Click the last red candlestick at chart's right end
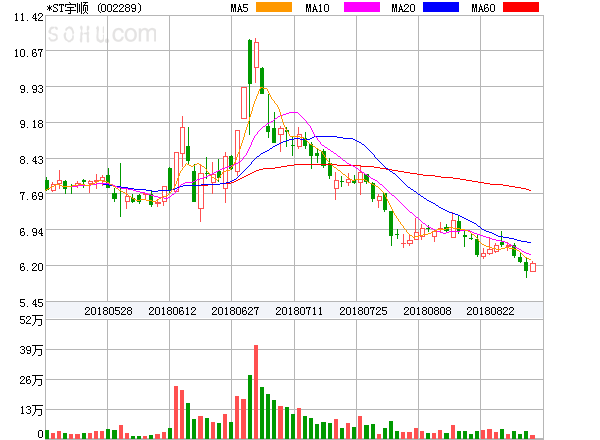Image resolution: width=600 pixels, height=440 pixels. 533,267
